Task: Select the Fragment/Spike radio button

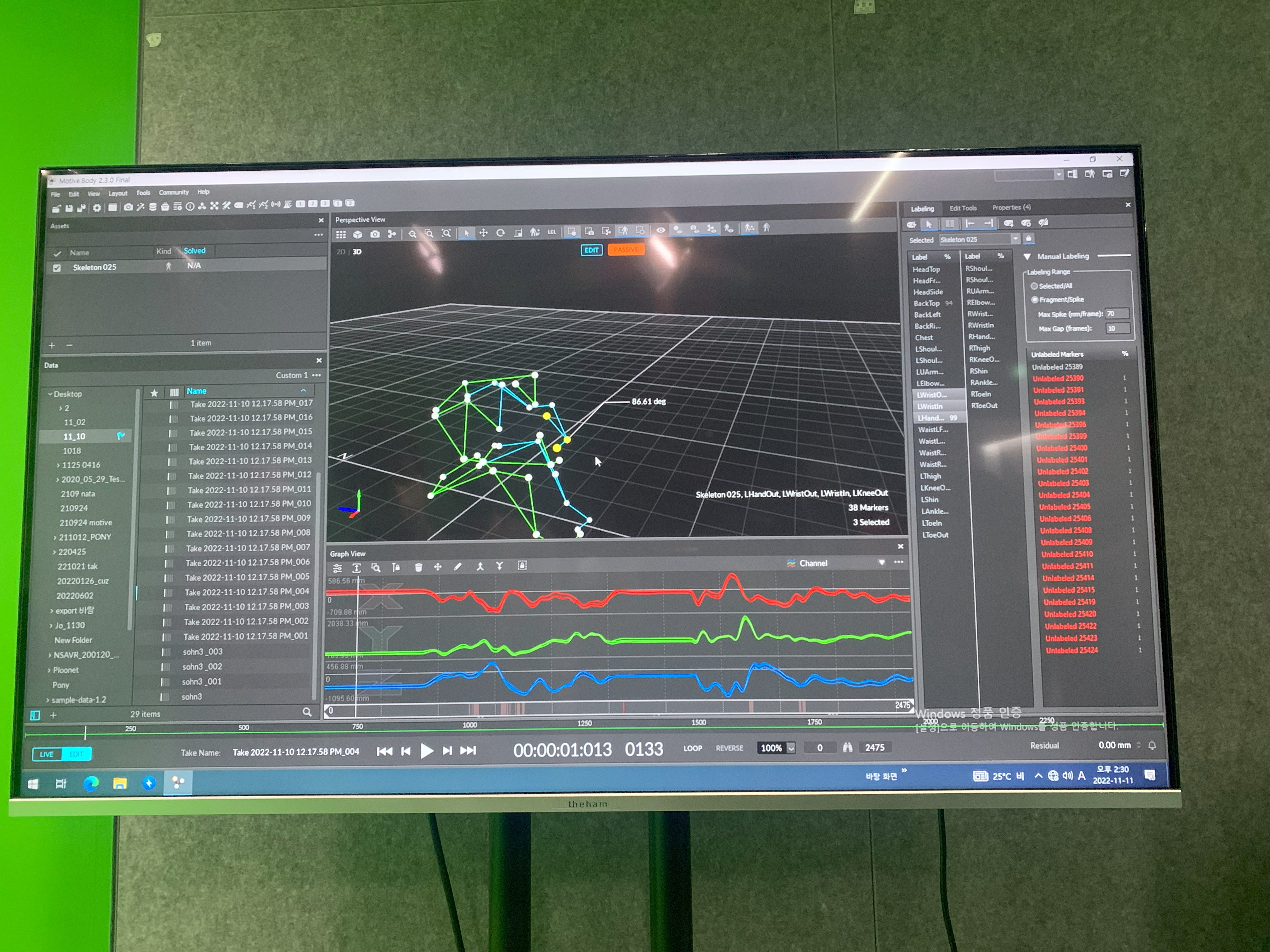Action: (x=1035, y=299)
